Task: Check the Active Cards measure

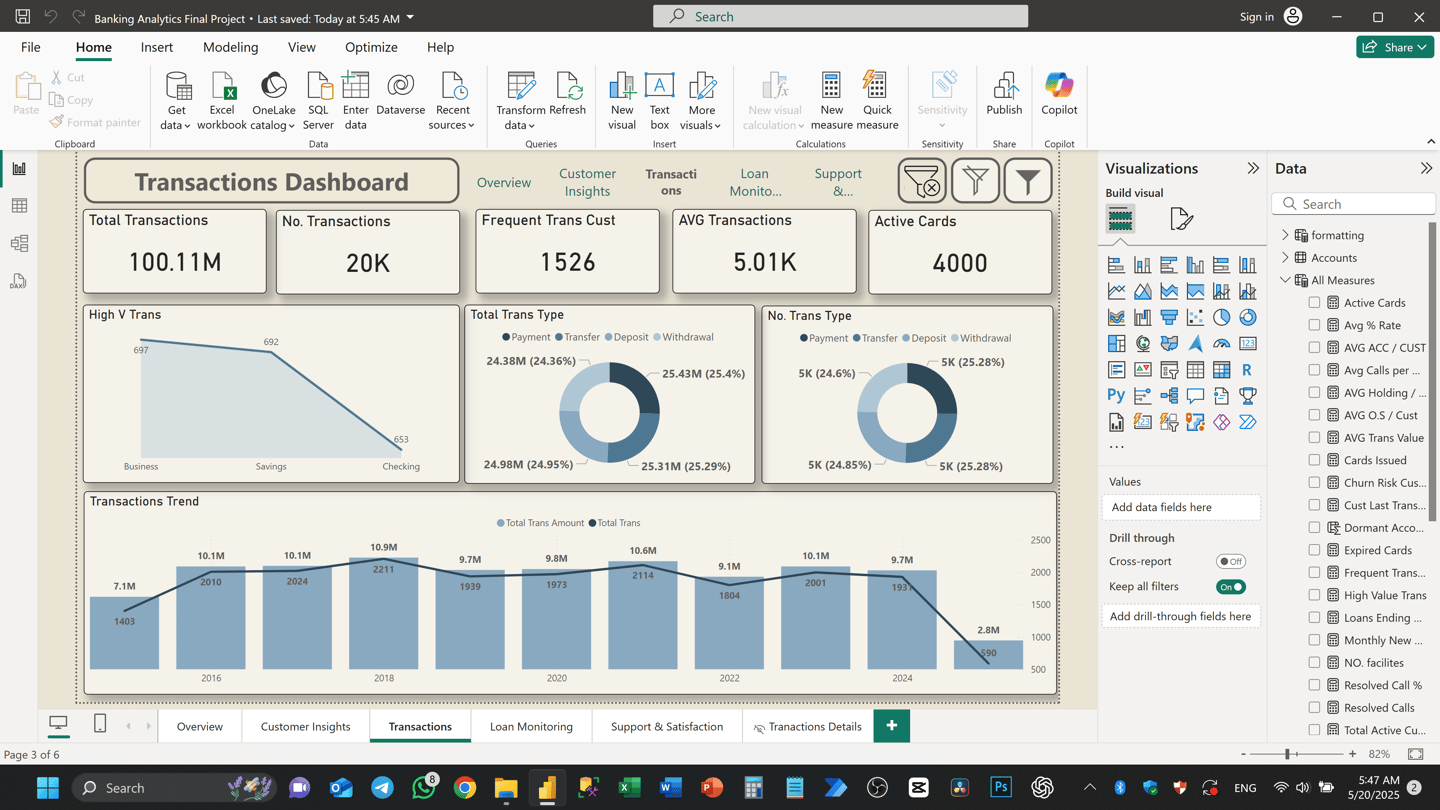Action: (1314, 303)
